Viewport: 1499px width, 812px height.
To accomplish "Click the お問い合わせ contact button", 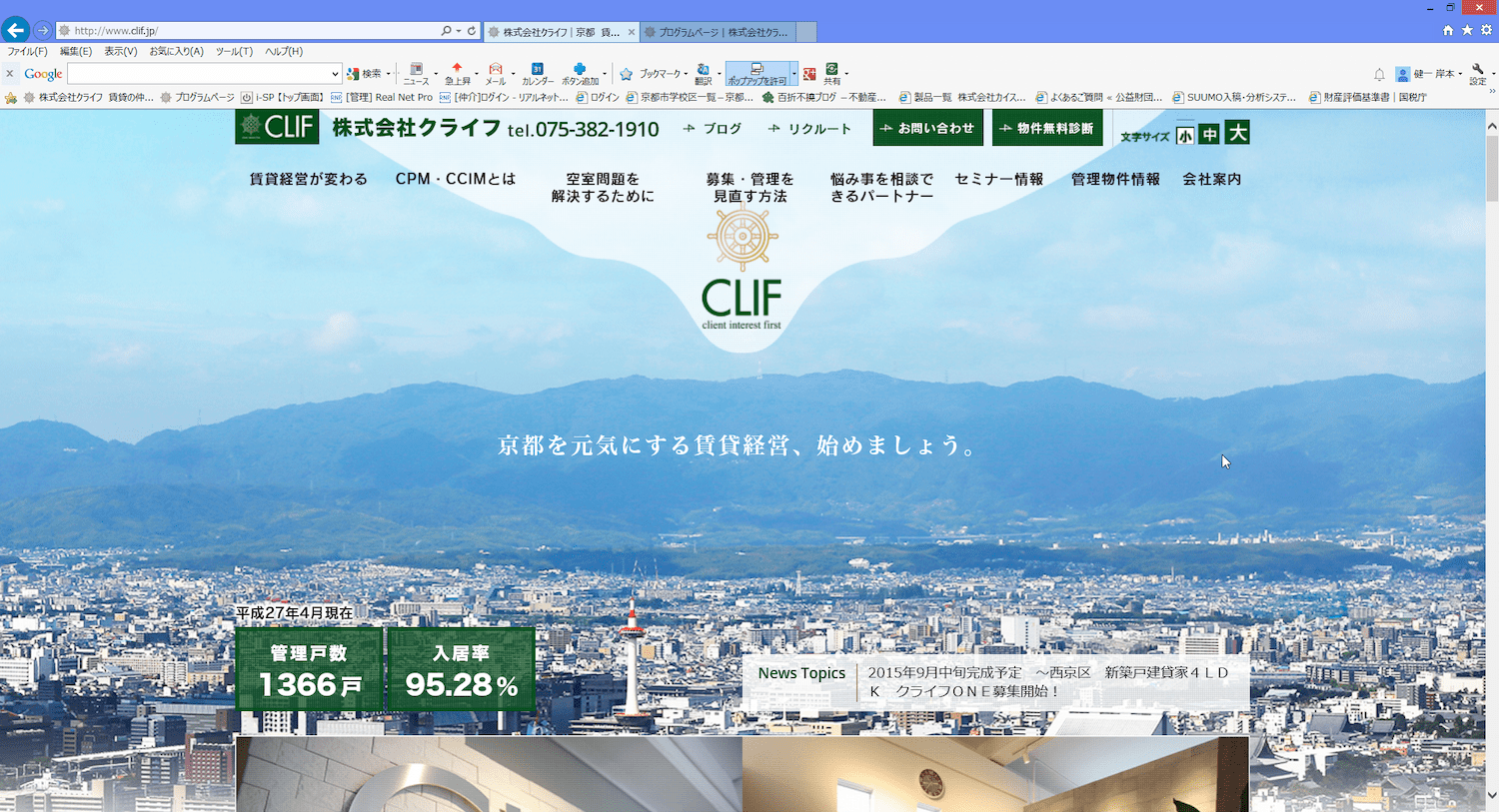I will click(927, 128).
